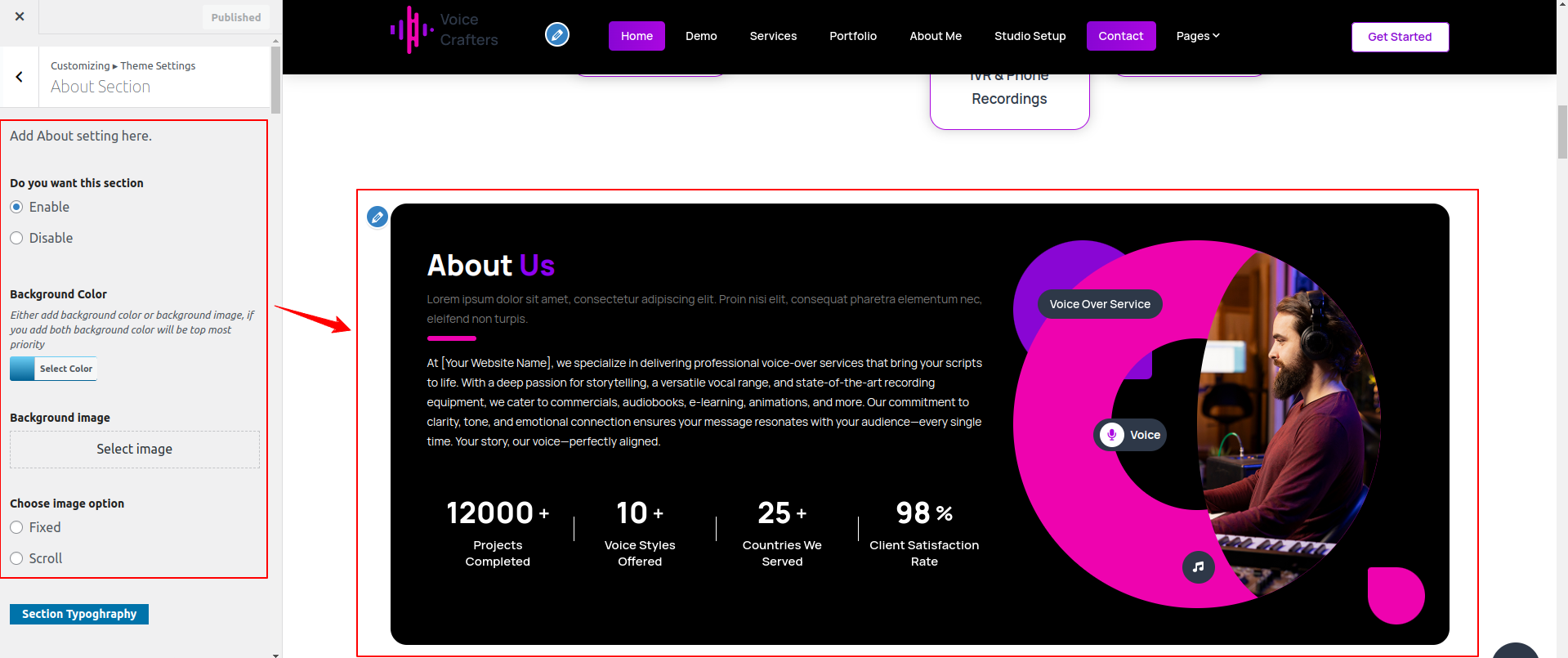1568x658 pixels.
Task: Open the Services menu item
Action: pyautogui.click(x=773, y=36)
